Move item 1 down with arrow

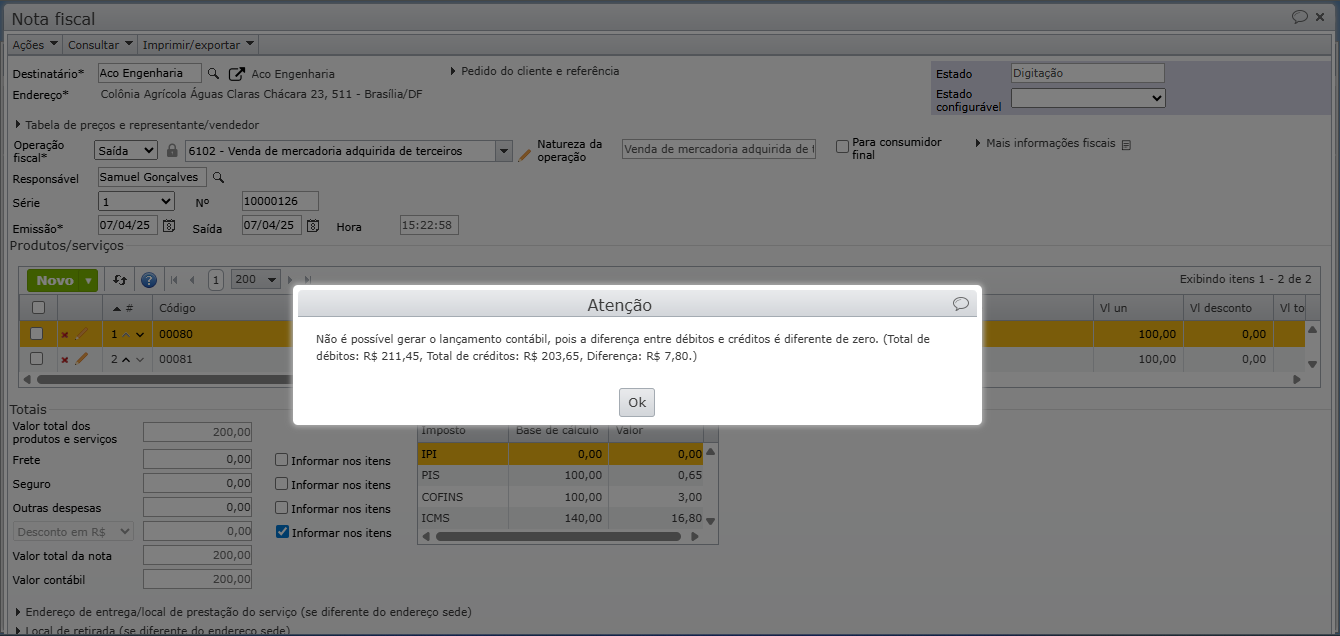[140, 334]
